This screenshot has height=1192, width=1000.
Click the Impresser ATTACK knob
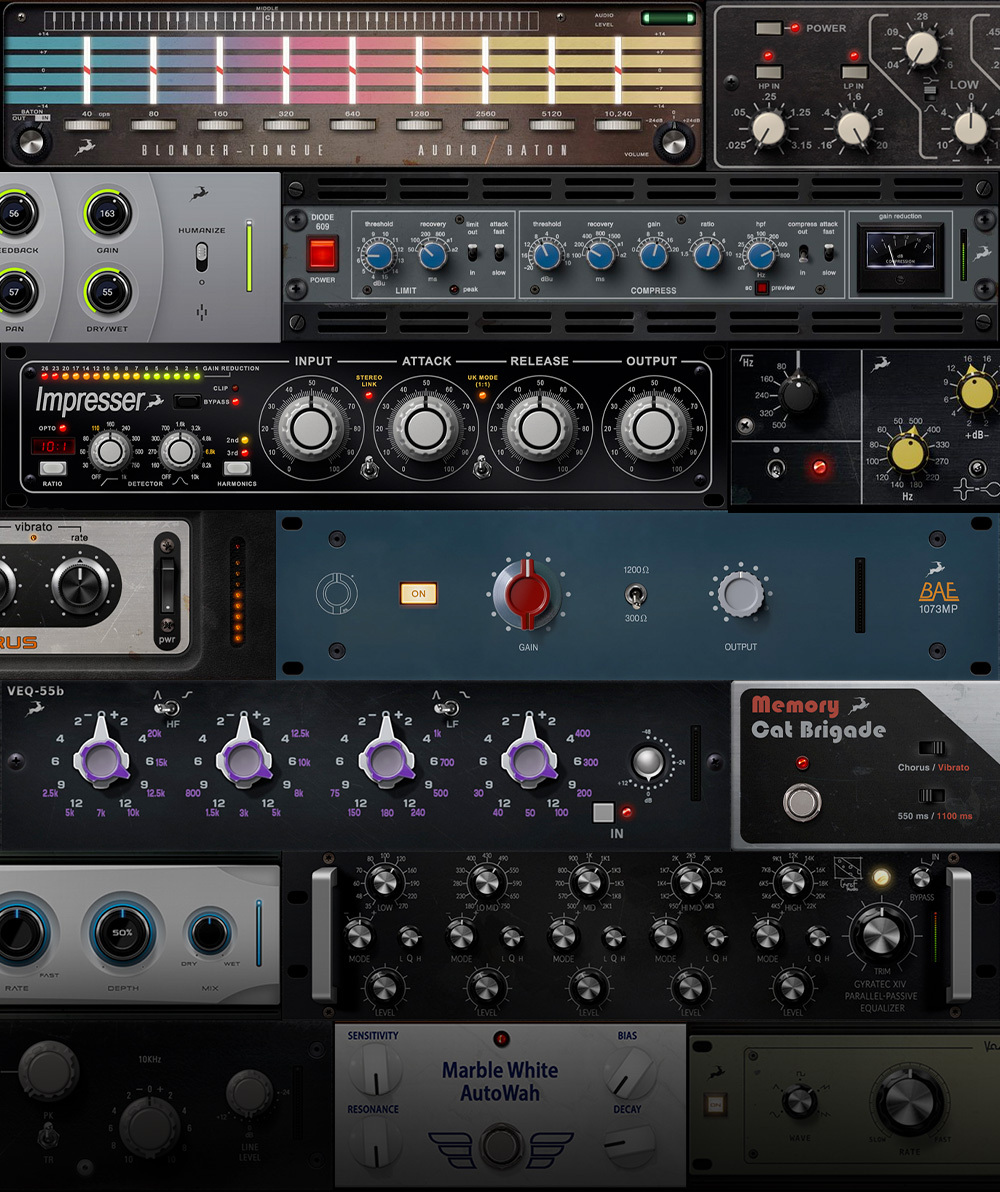pos(426,429)
